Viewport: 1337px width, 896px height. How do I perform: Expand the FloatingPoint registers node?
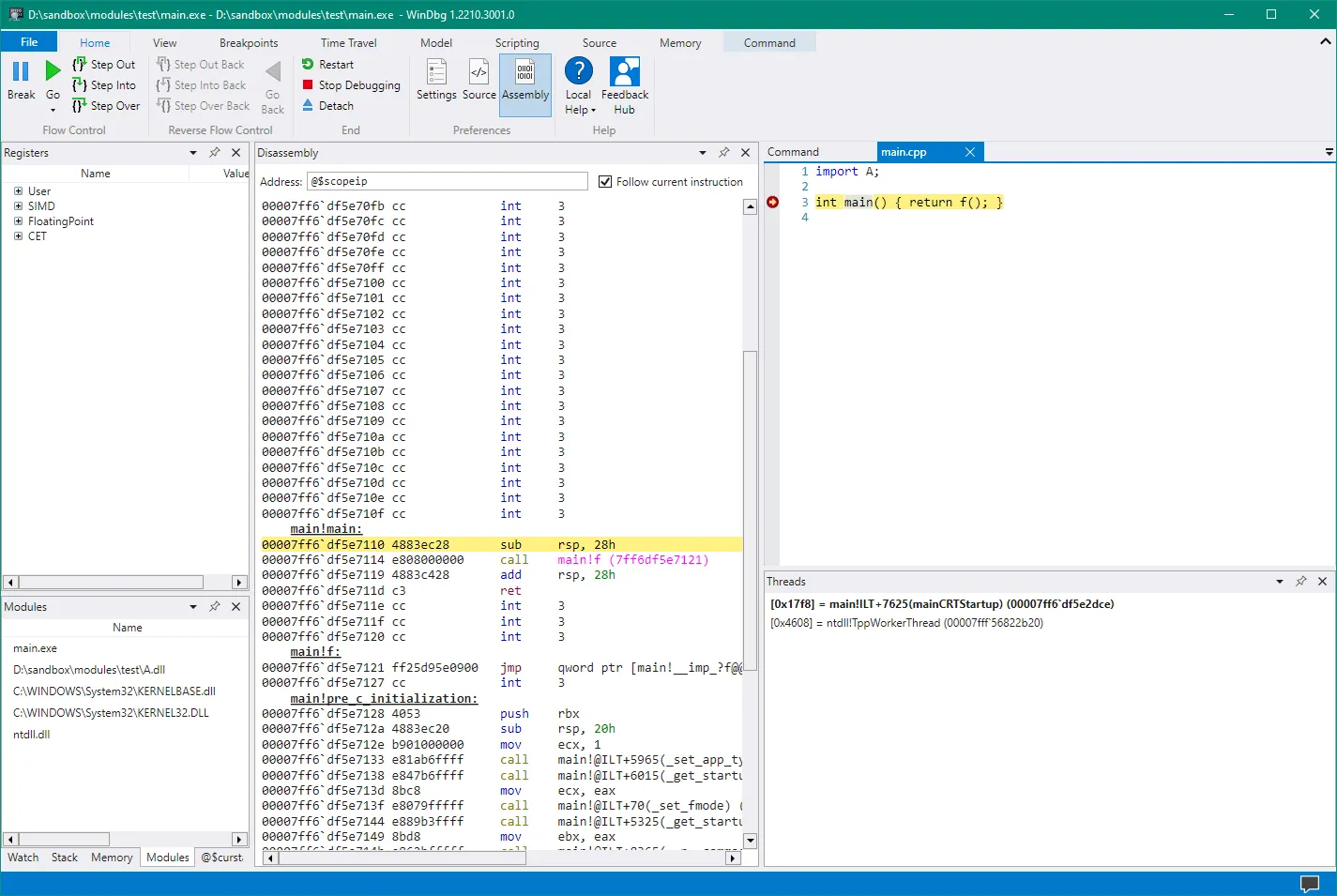click(18, 221)
